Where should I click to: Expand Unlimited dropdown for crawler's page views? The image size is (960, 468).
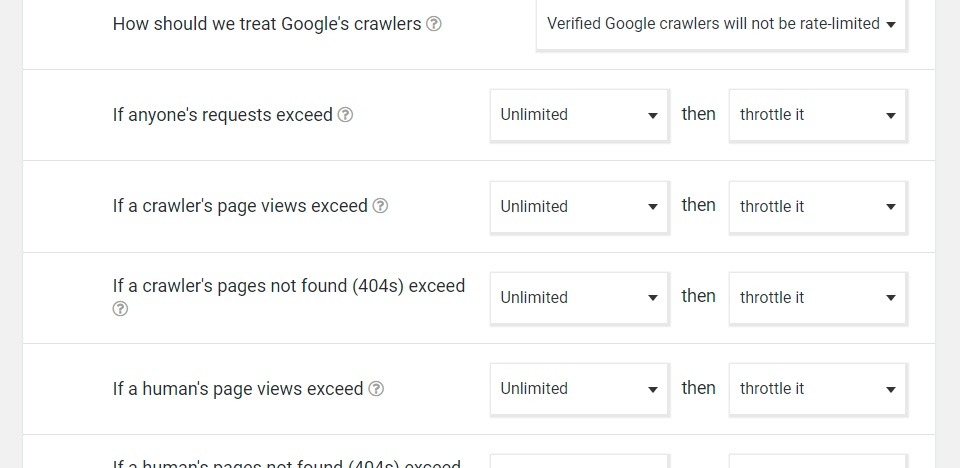tap(579, 207)
